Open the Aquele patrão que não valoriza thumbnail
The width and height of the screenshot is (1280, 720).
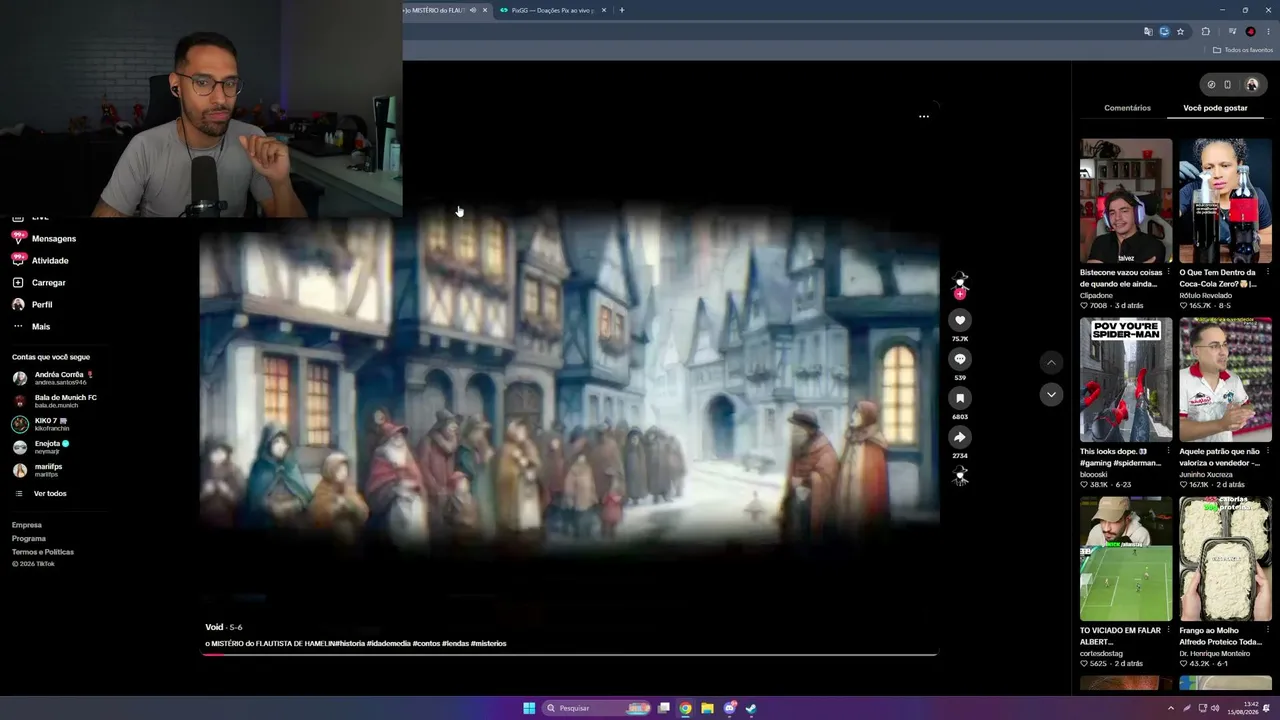coord(1225,380)
